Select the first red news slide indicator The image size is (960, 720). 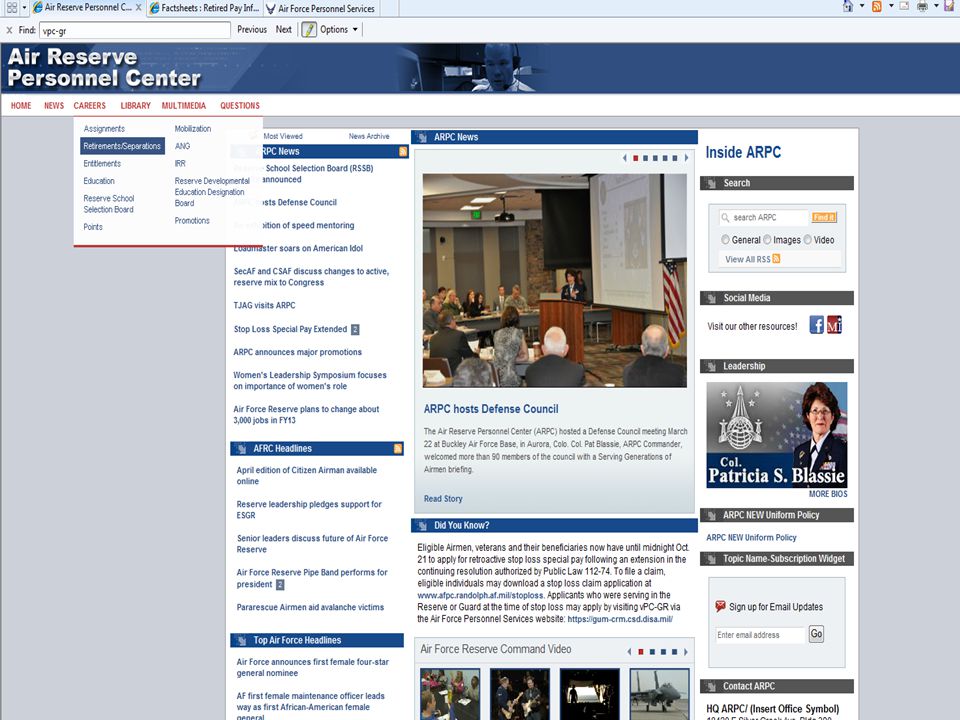pyautogui.click(x=636, y=158)
